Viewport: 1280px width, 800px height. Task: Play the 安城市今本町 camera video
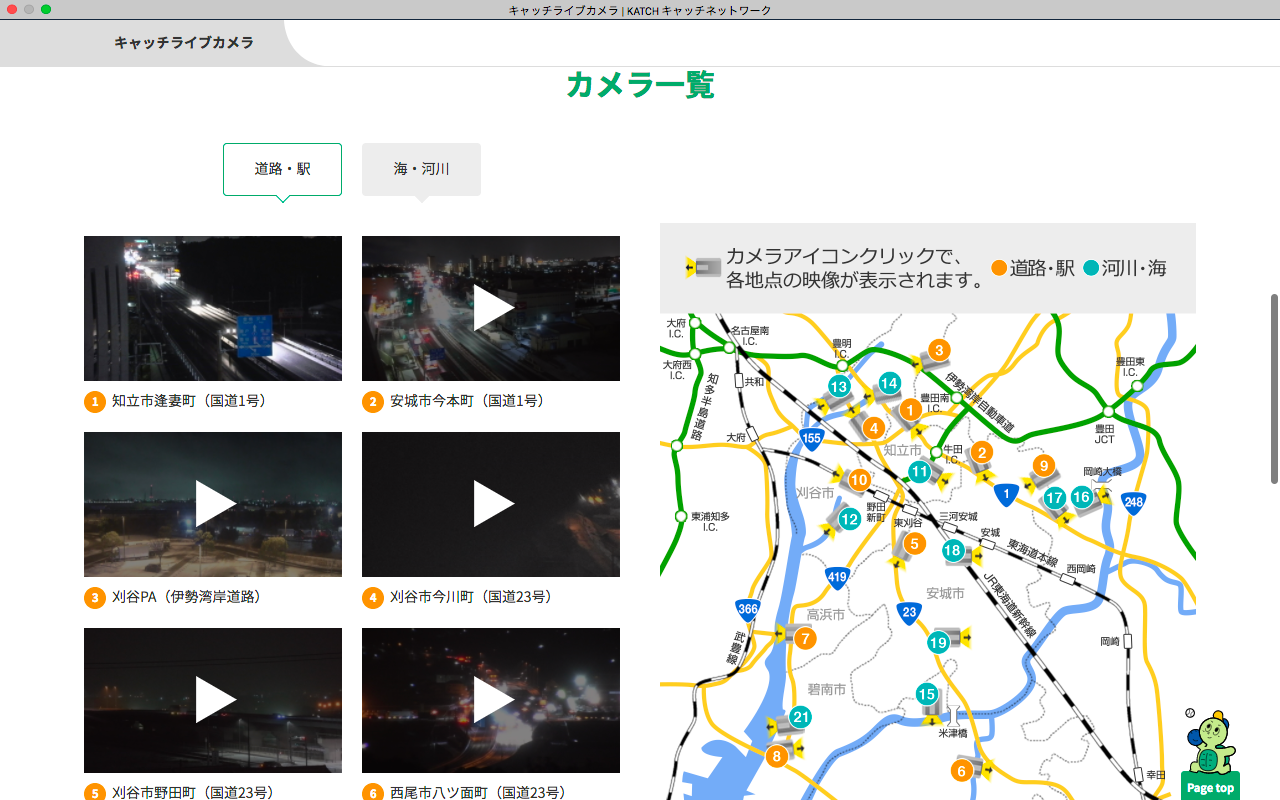click(491, 308)
